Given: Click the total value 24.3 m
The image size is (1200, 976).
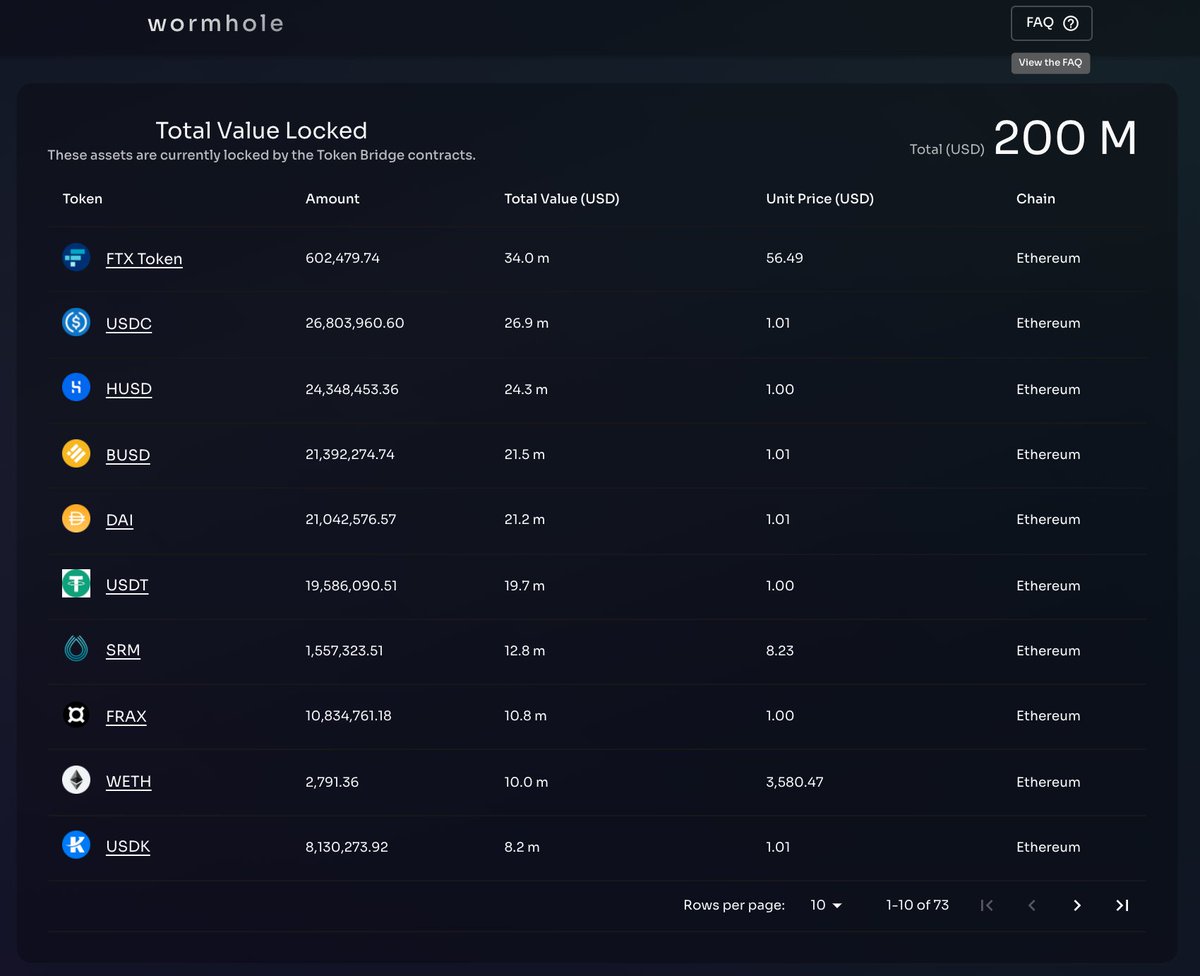Looking at the screenshot, I should click(x=526, y=389).
